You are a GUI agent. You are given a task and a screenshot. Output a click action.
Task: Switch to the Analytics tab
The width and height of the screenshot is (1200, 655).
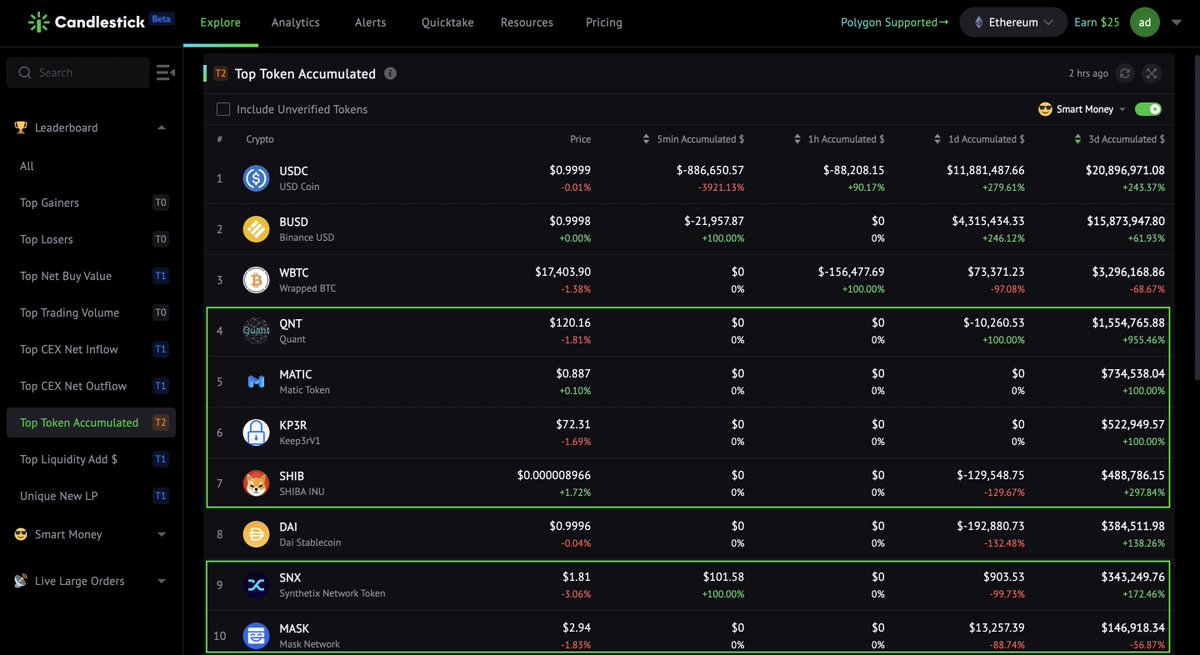coord(295,21)
